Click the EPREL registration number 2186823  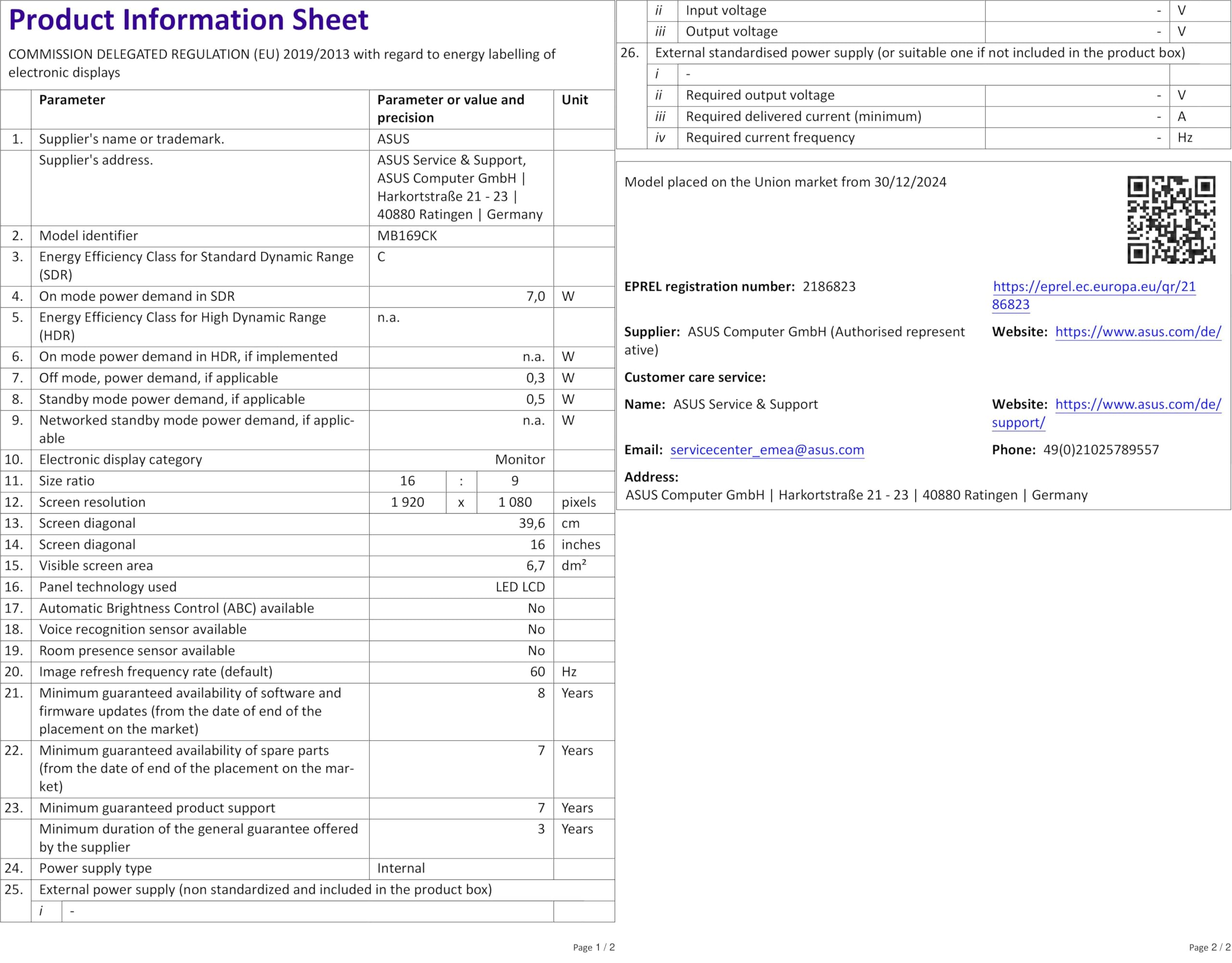[829, 287]
